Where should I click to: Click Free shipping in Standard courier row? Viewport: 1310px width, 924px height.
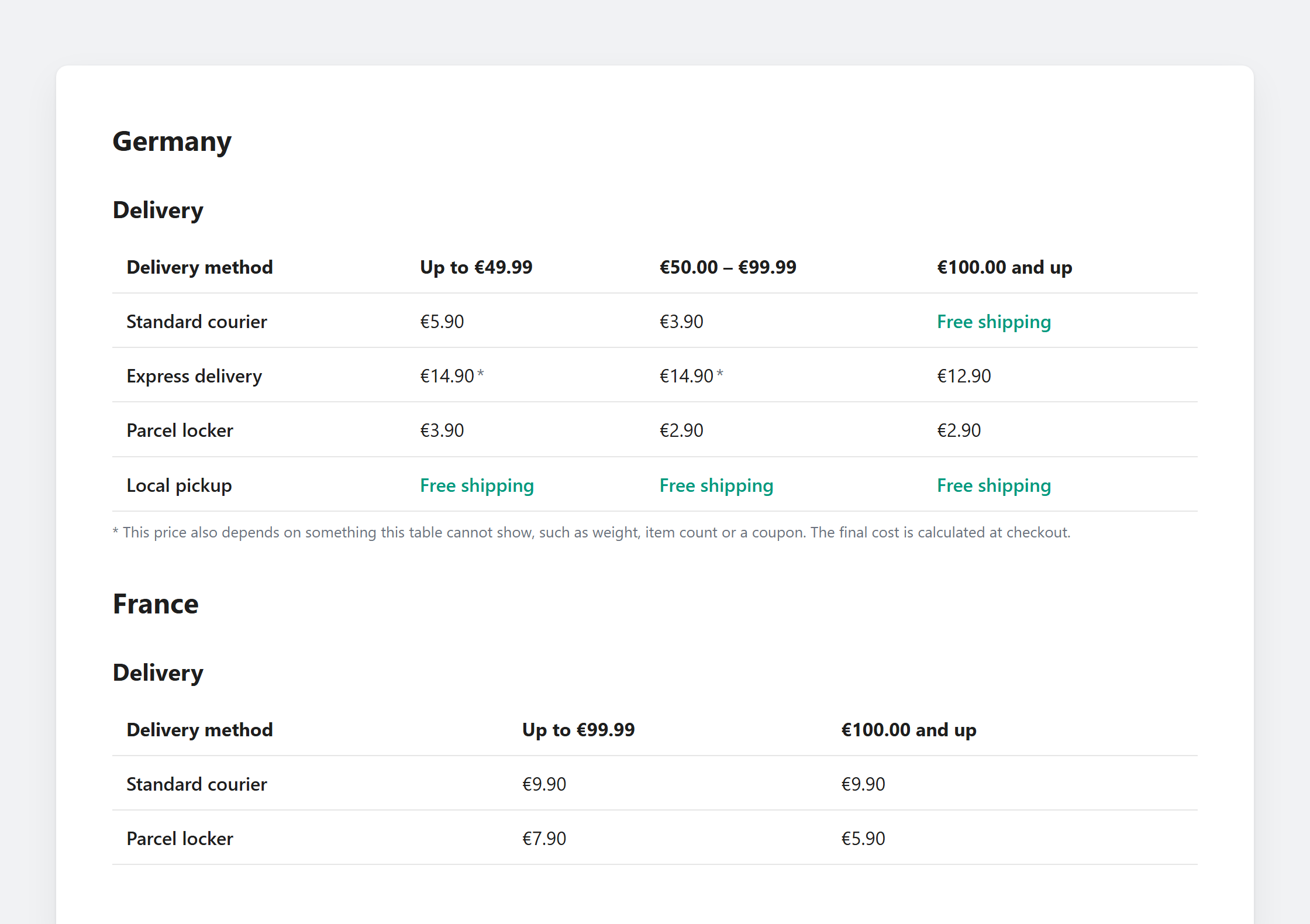(x=994, y=322)
